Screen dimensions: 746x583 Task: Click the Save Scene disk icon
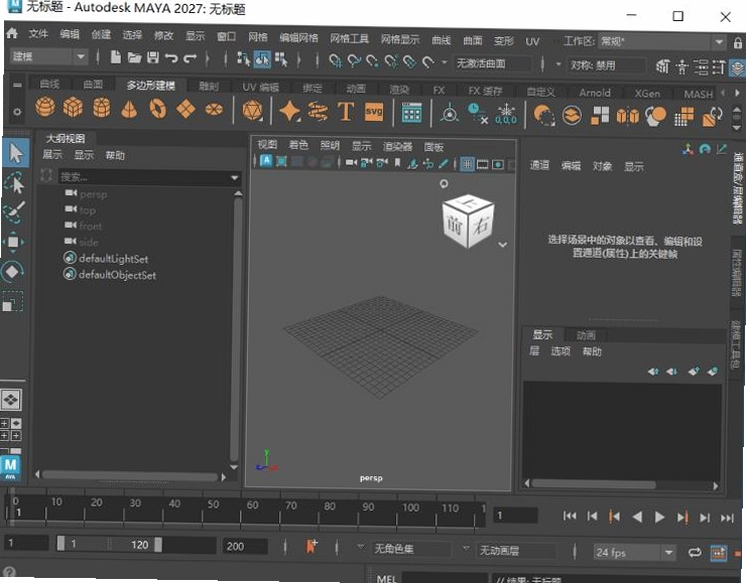coord(153,58)
